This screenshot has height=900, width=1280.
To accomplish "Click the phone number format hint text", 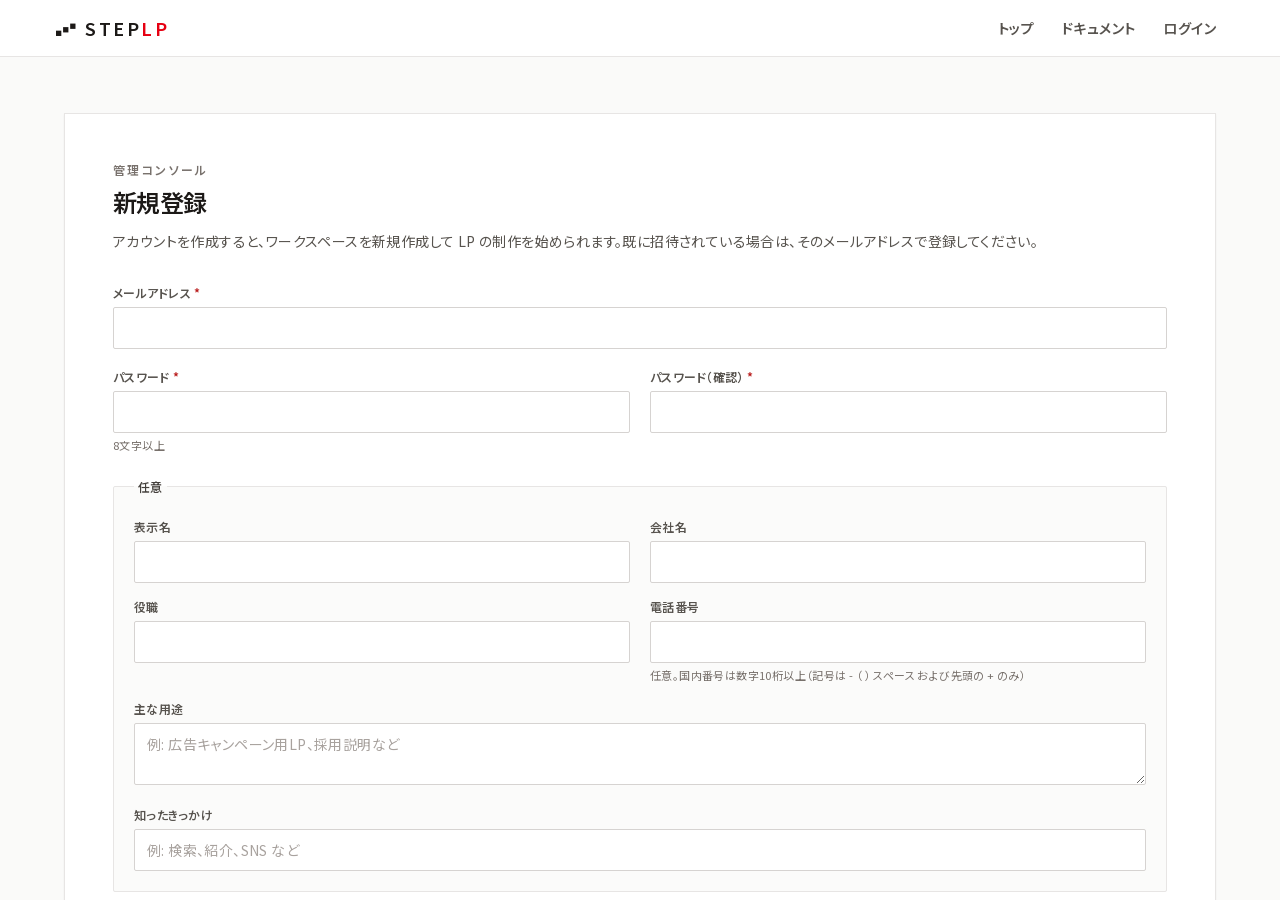I will point(838,676).
